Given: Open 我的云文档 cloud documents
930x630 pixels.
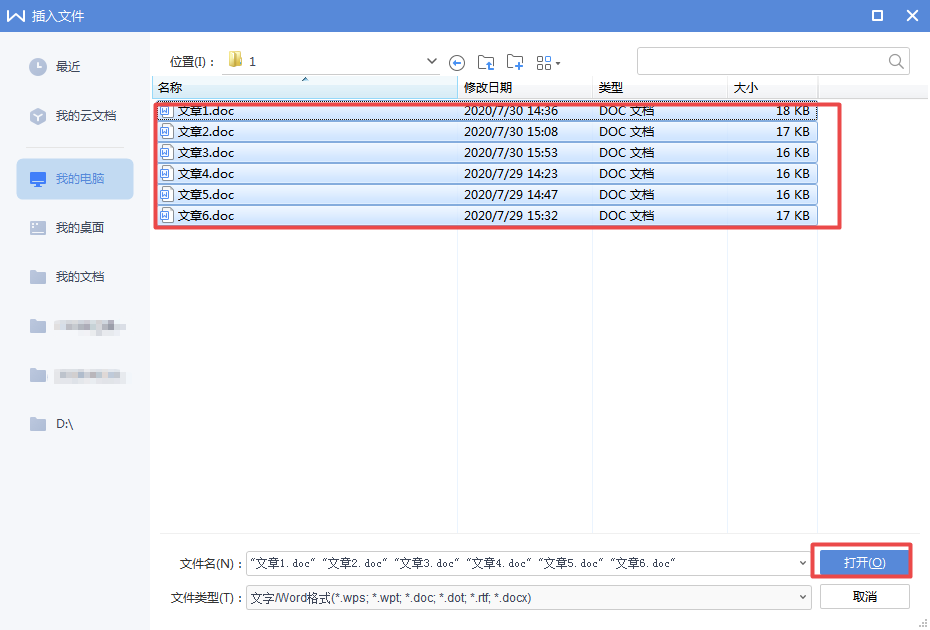Looking at the screenshot, I should point(85,116).
